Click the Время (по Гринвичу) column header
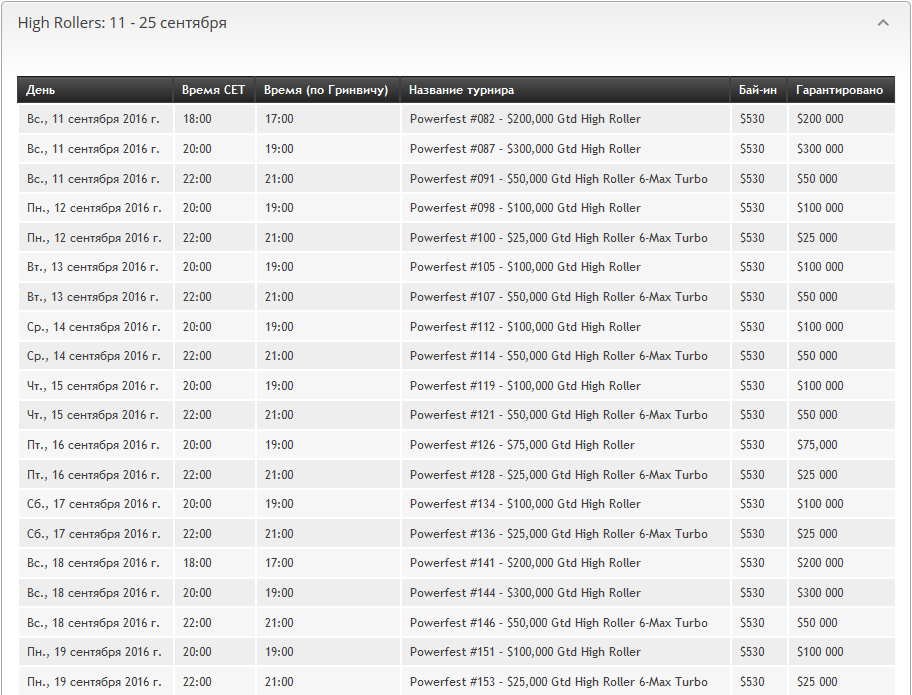Screen dimensions: 912x695 326,90
